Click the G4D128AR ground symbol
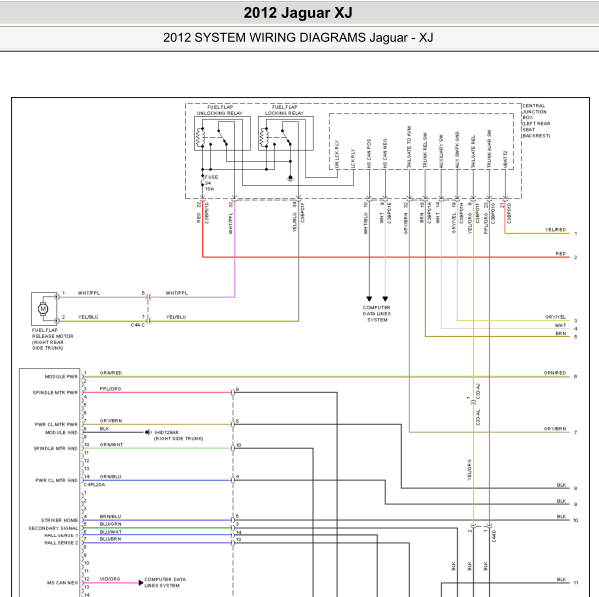 tap(148, 432)
